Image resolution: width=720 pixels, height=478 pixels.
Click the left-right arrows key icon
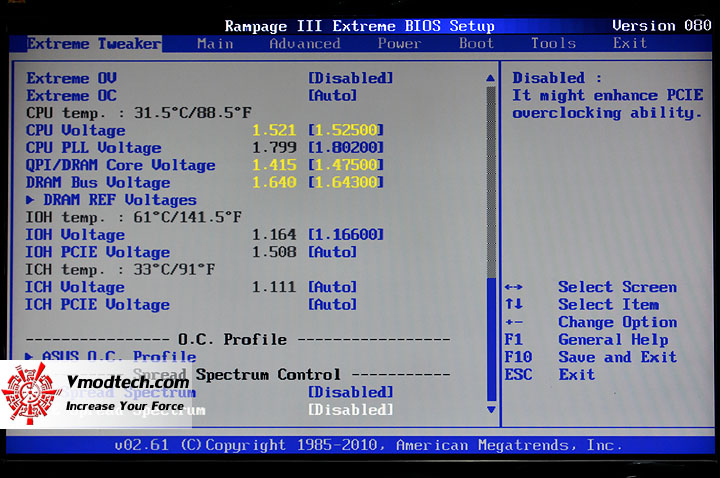point(513,287)
